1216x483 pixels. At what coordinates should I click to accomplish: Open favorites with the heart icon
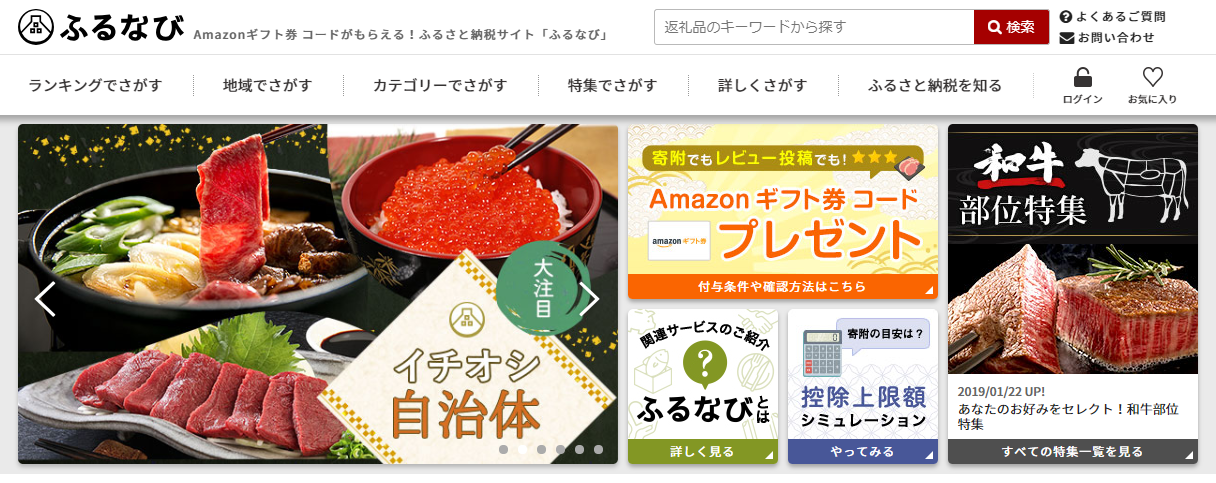pos(1152,77)
